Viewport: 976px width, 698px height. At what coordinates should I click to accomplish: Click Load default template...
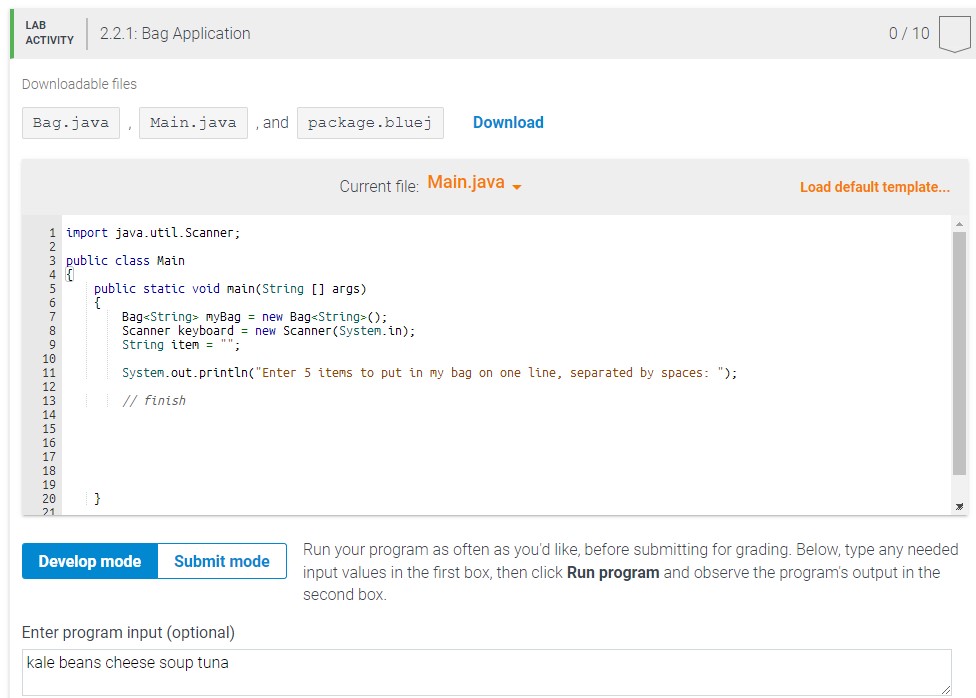click(x=874, y=187)
